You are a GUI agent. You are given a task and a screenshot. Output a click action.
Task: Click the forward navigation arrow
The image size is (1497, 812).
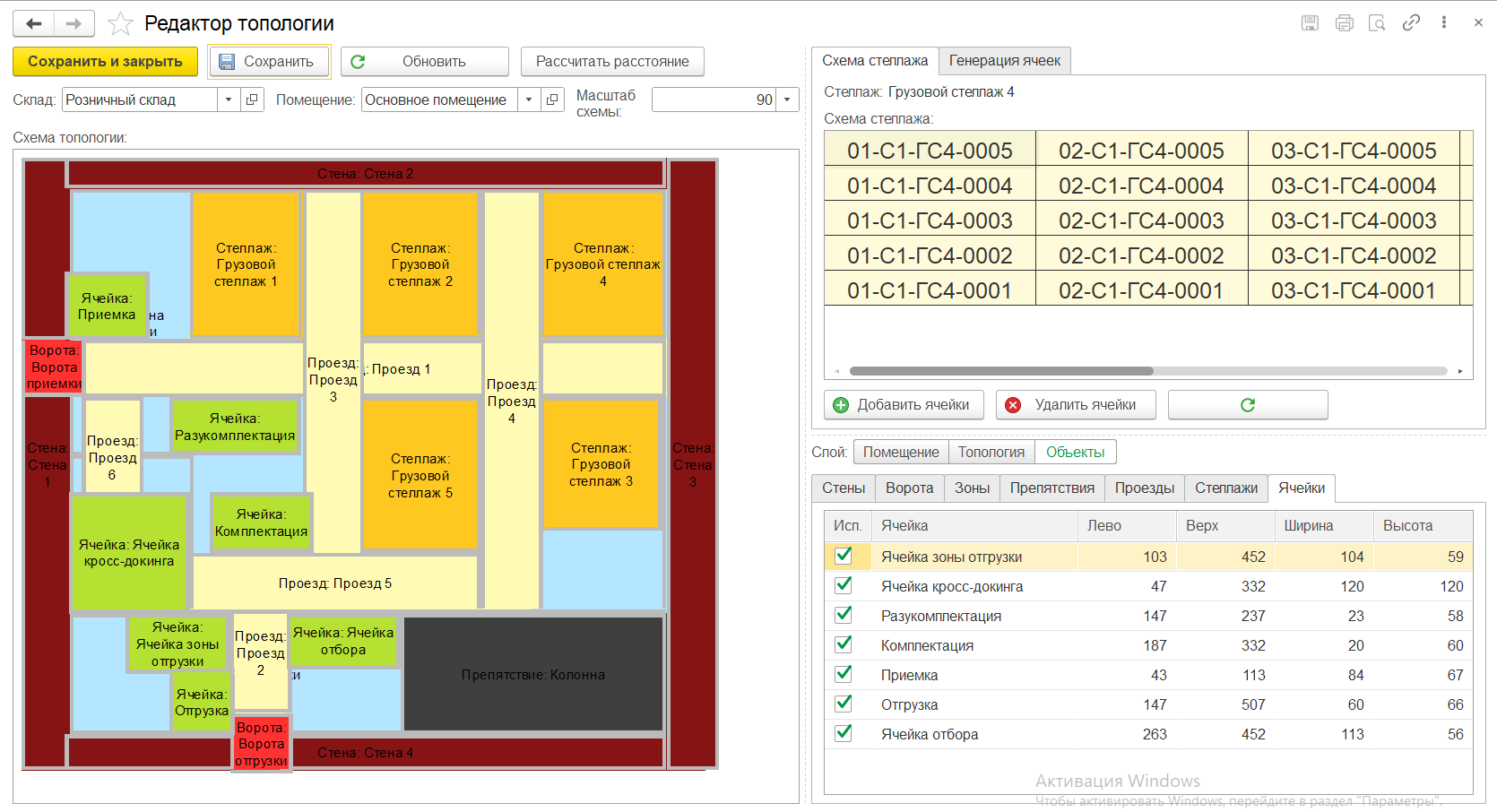[74, 23]
